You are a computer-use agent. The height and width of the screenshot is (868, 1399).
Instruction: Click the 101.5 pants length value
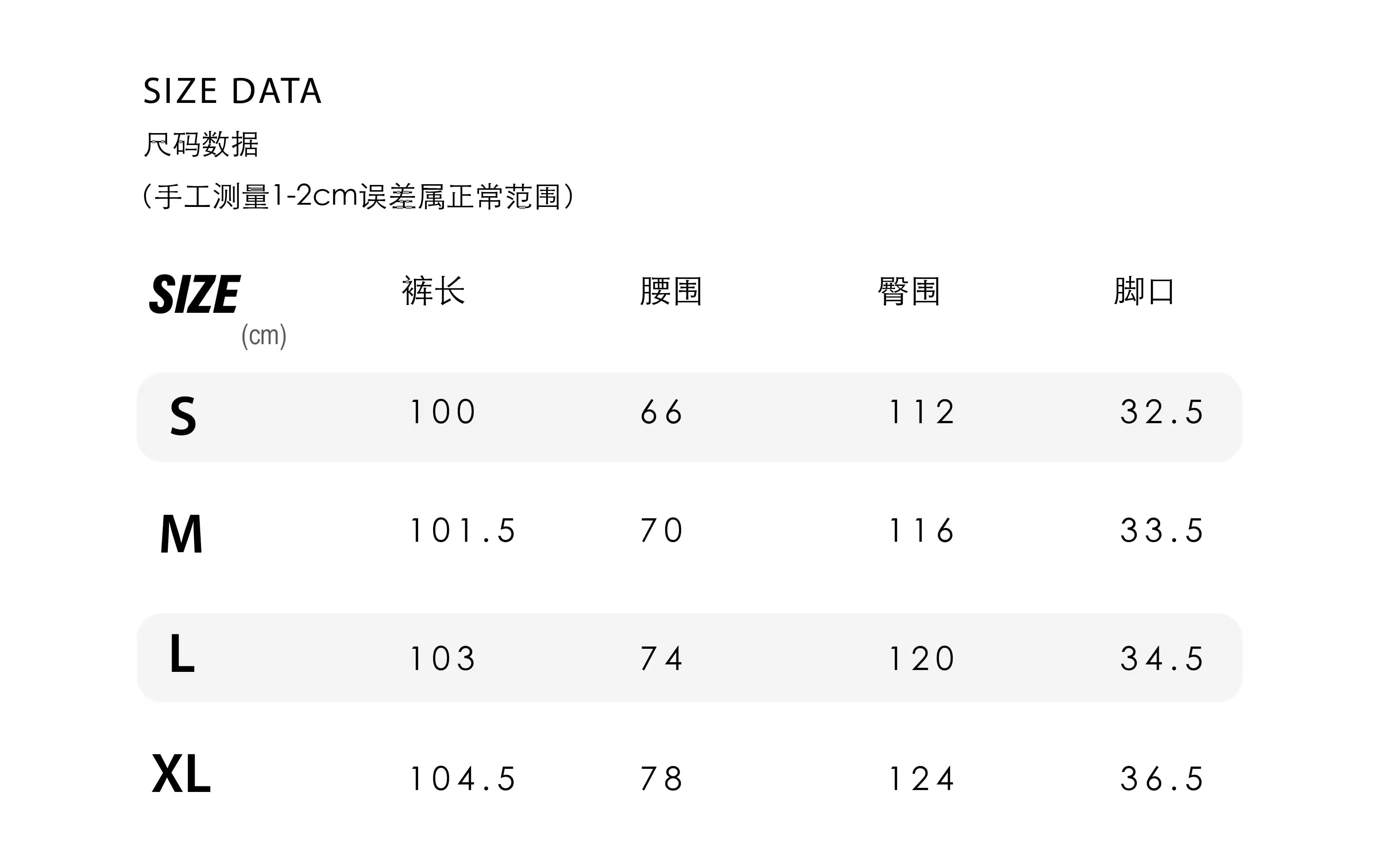click(x=462, y=531)
